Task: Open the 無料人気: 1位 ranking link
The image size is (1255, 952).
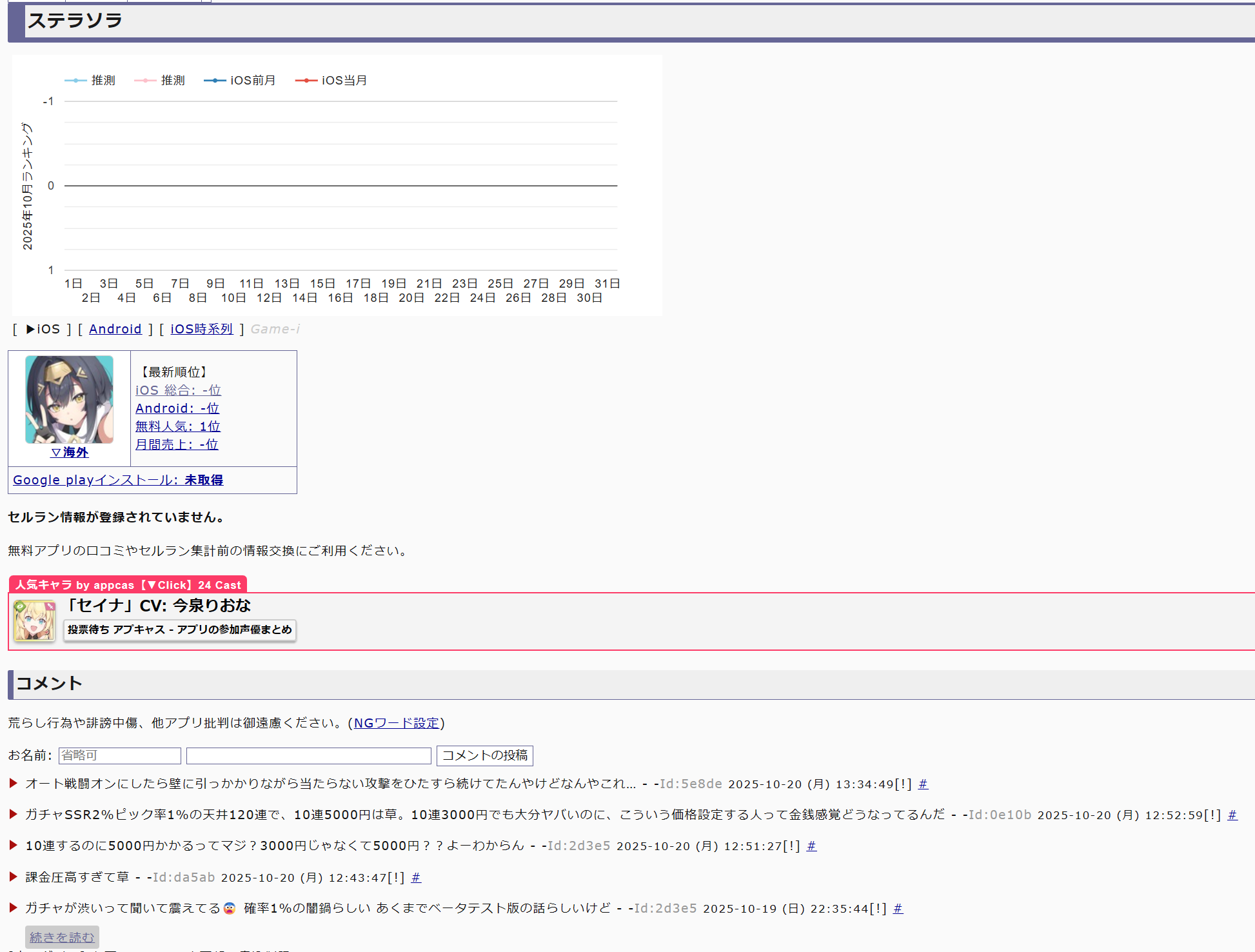Action: click(x=177, y=426)
